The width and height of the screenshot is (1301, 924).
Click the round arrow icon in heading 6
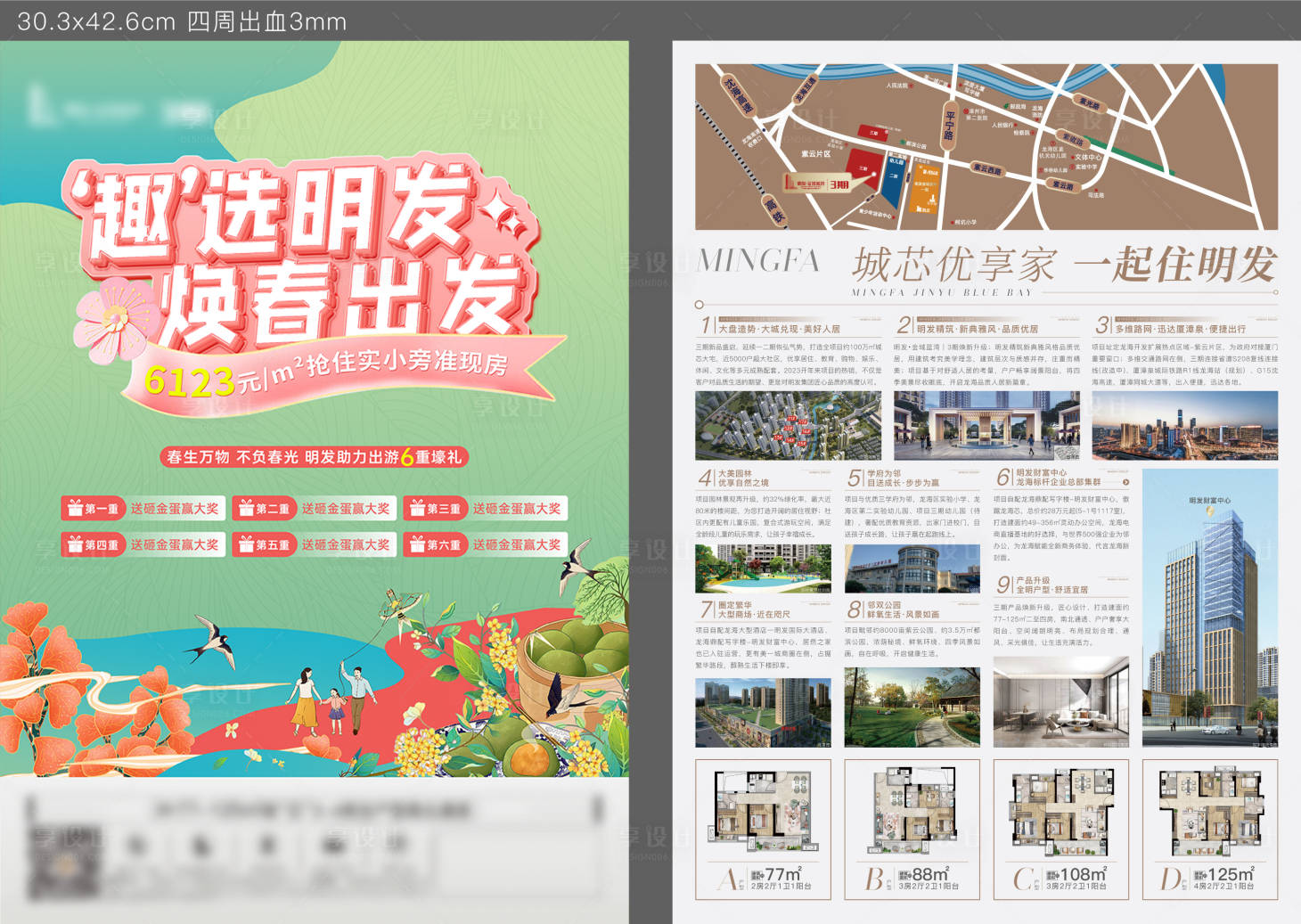click(1125, 482)
